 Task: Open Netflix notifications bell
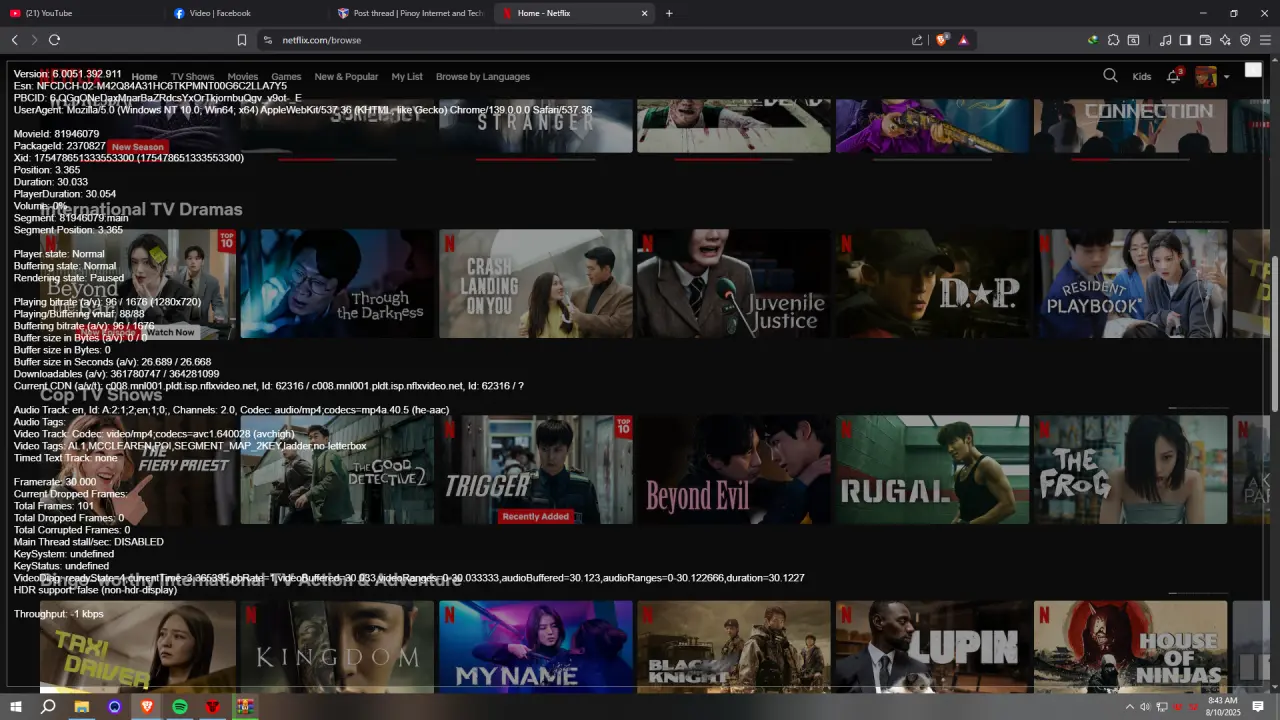1174,76
